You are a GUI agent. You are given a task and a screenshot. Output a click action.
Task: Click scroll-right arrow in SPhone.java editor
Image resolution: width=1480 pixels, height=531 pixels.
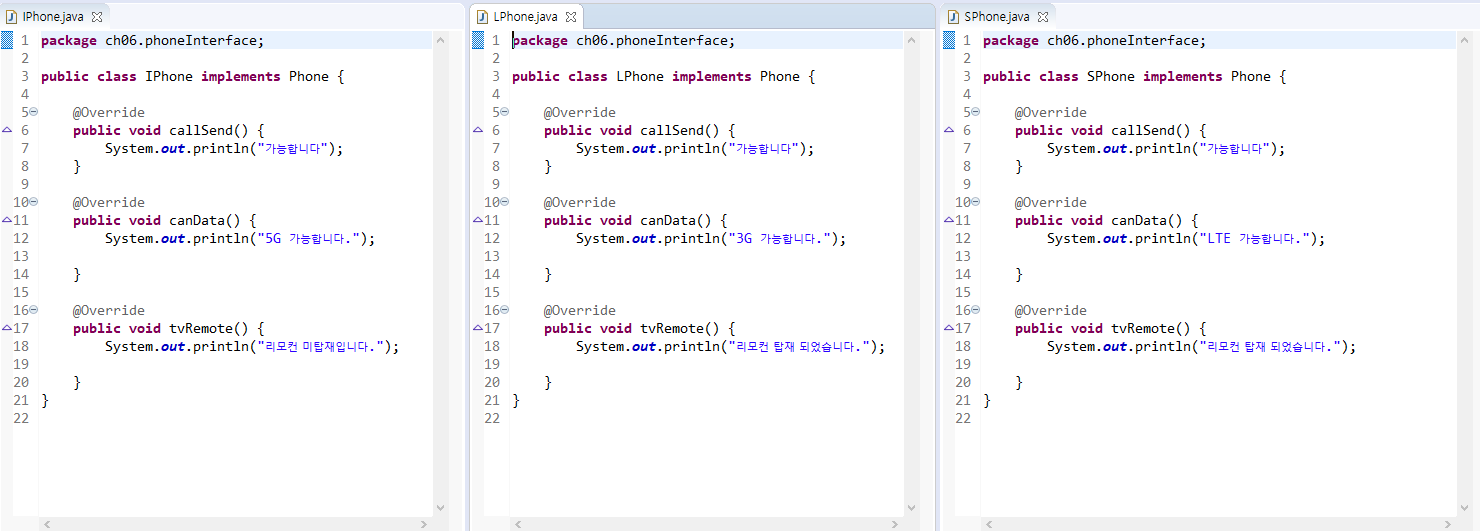pos(1449,523)
